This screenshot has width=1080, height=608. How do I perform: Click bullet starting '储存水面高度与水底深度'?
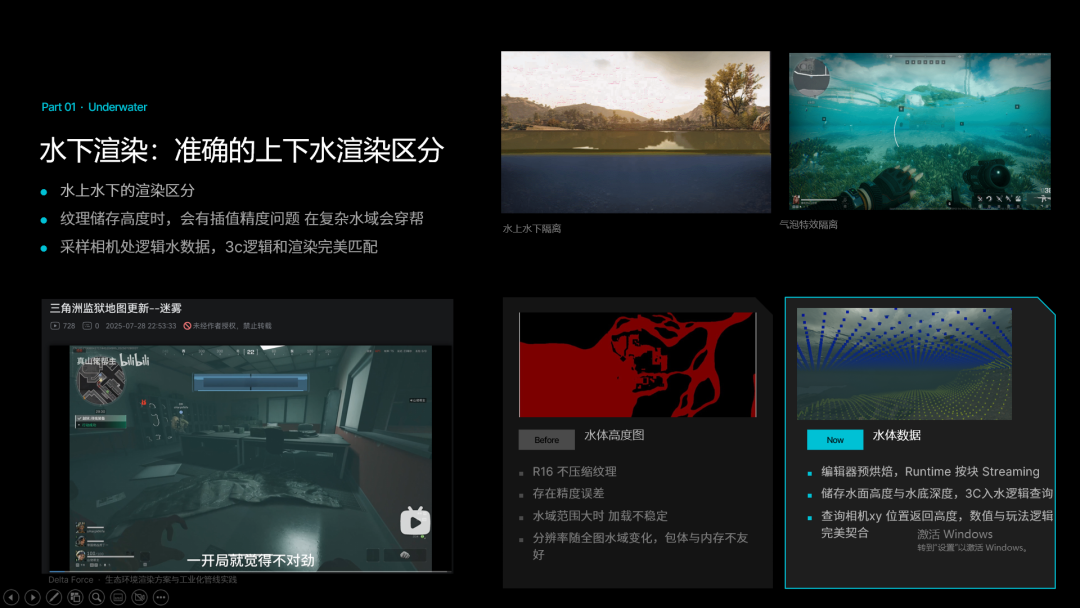937,494
